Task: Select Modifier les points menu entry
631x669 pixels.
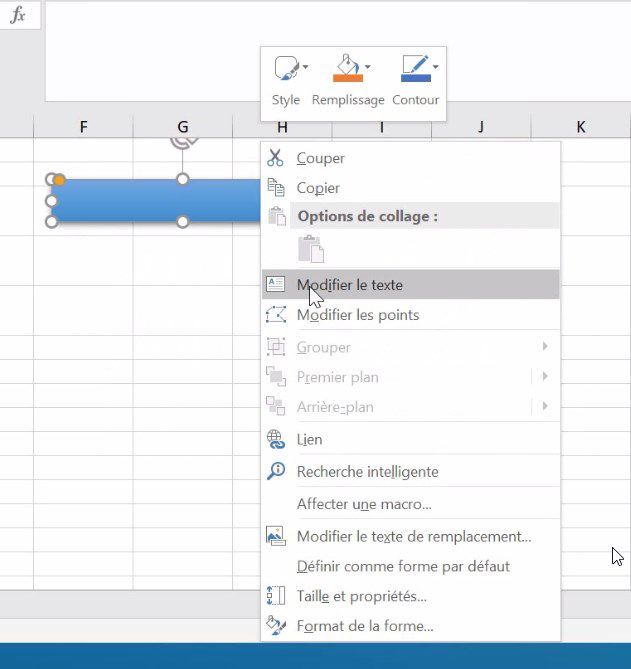Action: tap(357, 315)
